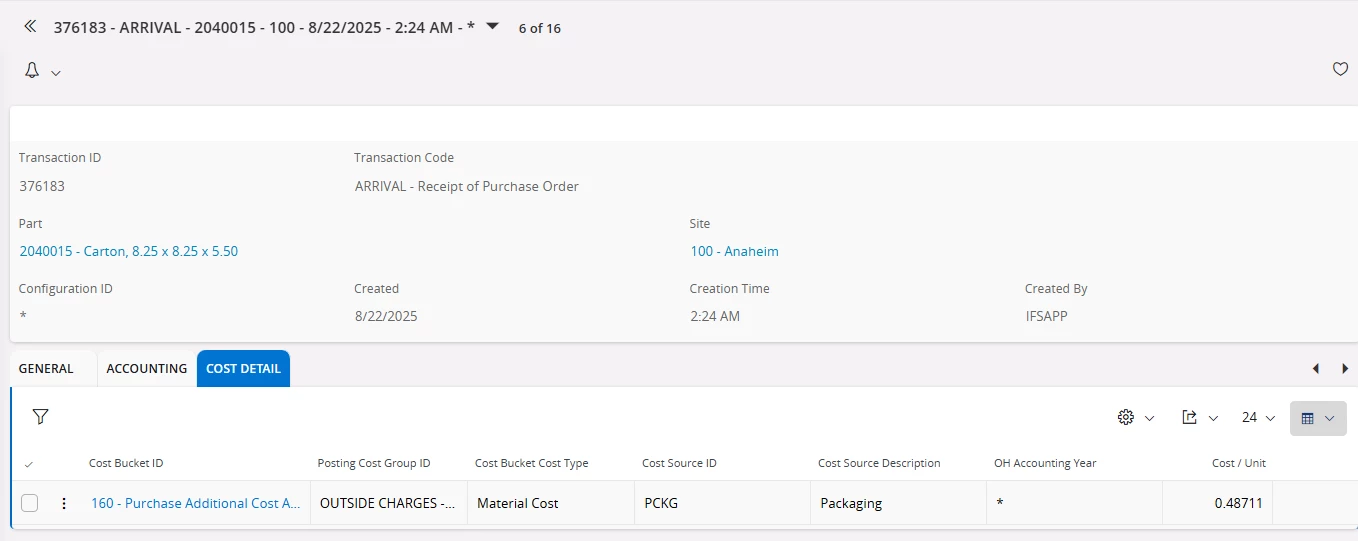The height and width of the screenshot is (541, 1358).
Task: Expand the chevron beside bell icon
Action: pyautogui.click(x=56, y=72)
